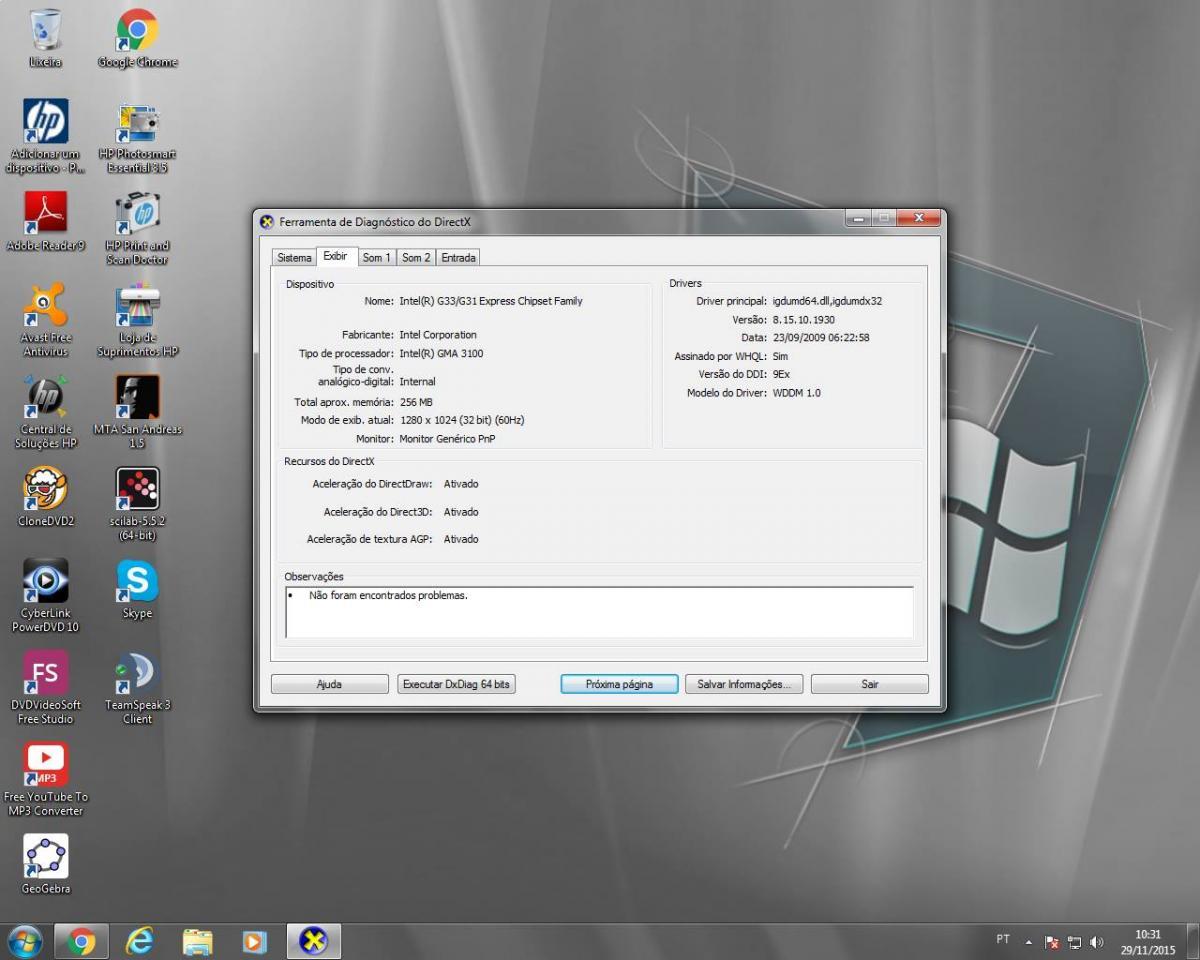Open the volume speaker tray icon

pos(1097,942)
